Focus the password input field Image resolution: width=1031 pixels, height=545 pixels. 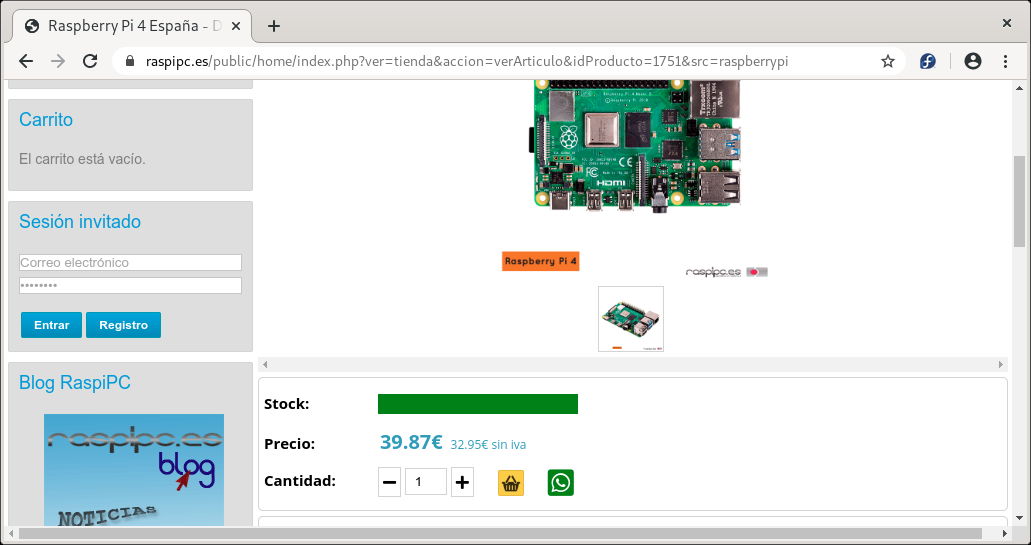coord(130,286)
